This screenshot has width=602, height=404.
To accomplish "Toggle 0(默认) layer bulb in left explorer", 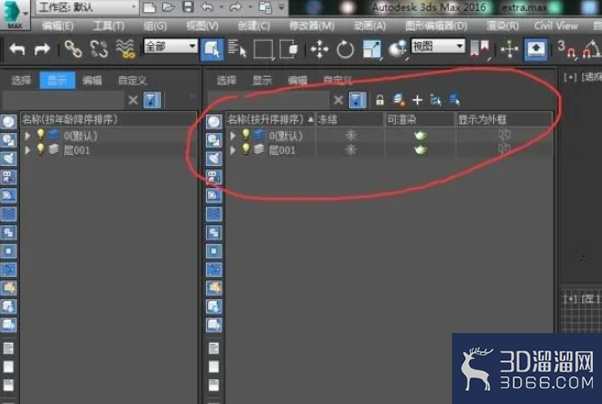I will 40,135.
